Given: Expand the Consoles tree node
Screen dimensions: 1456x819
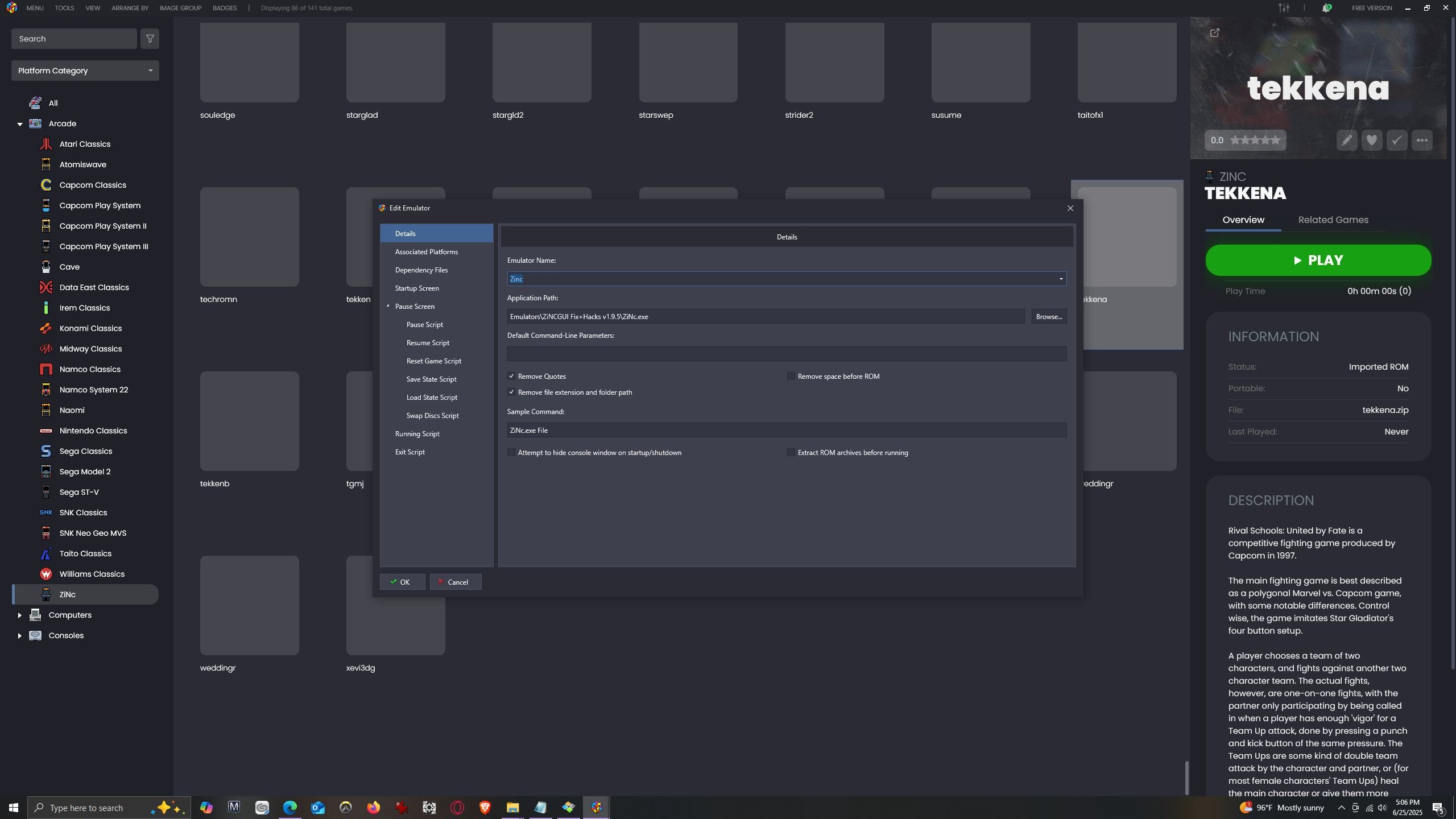Looking at the screenshot, I should 20,635.
